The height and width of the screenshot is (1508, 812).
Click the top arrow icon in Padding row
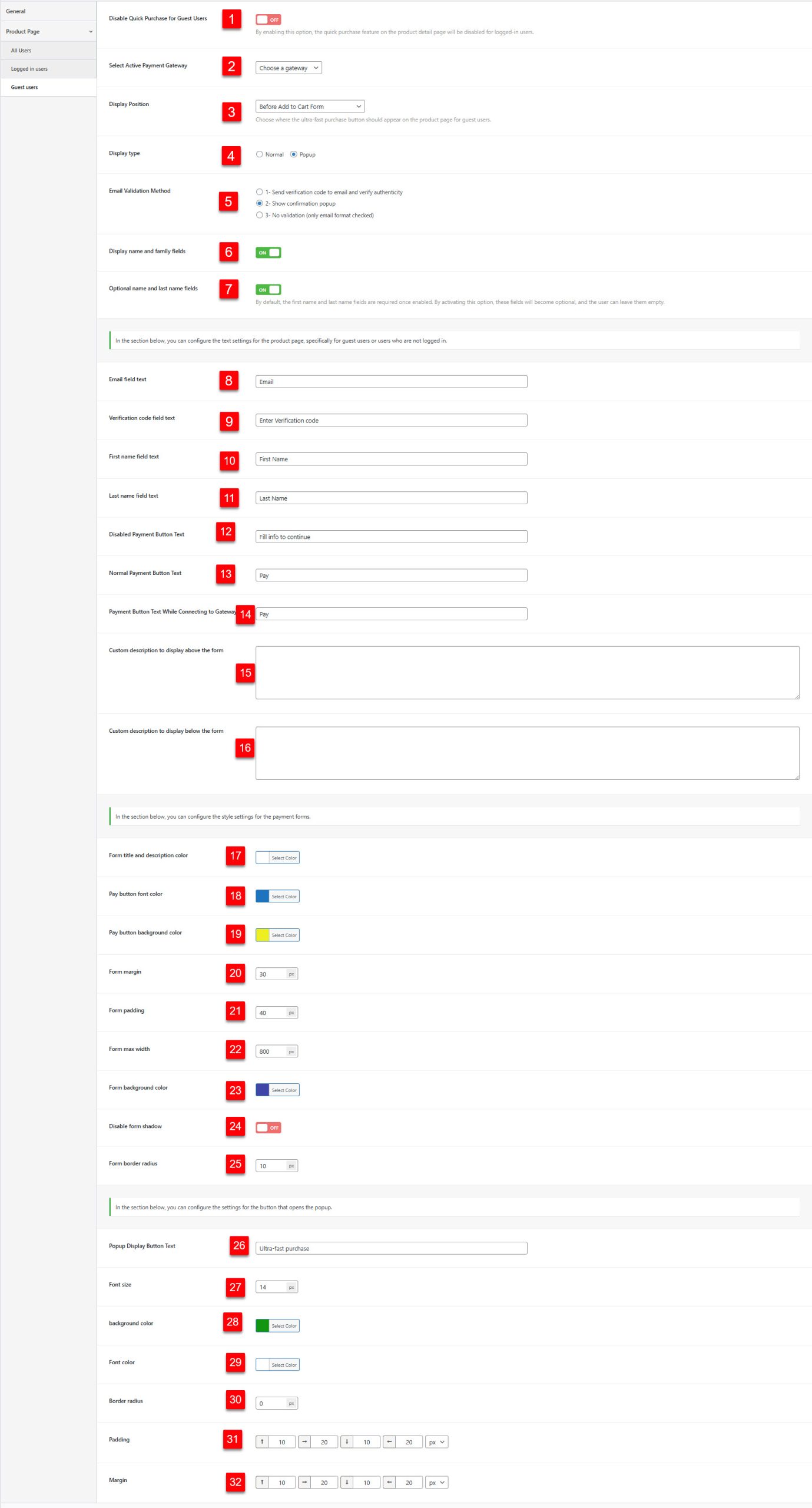coord(262,1441)
